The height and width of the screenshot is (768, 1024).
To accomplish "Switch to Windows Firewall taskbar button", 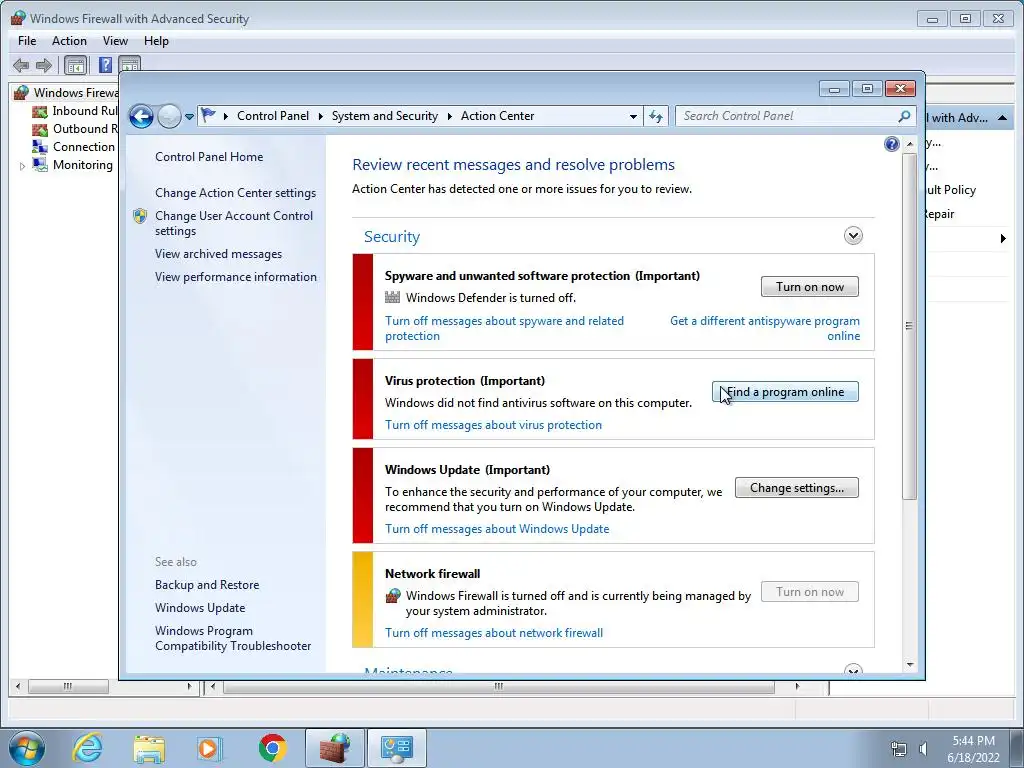I will click(x=334, y=748).
